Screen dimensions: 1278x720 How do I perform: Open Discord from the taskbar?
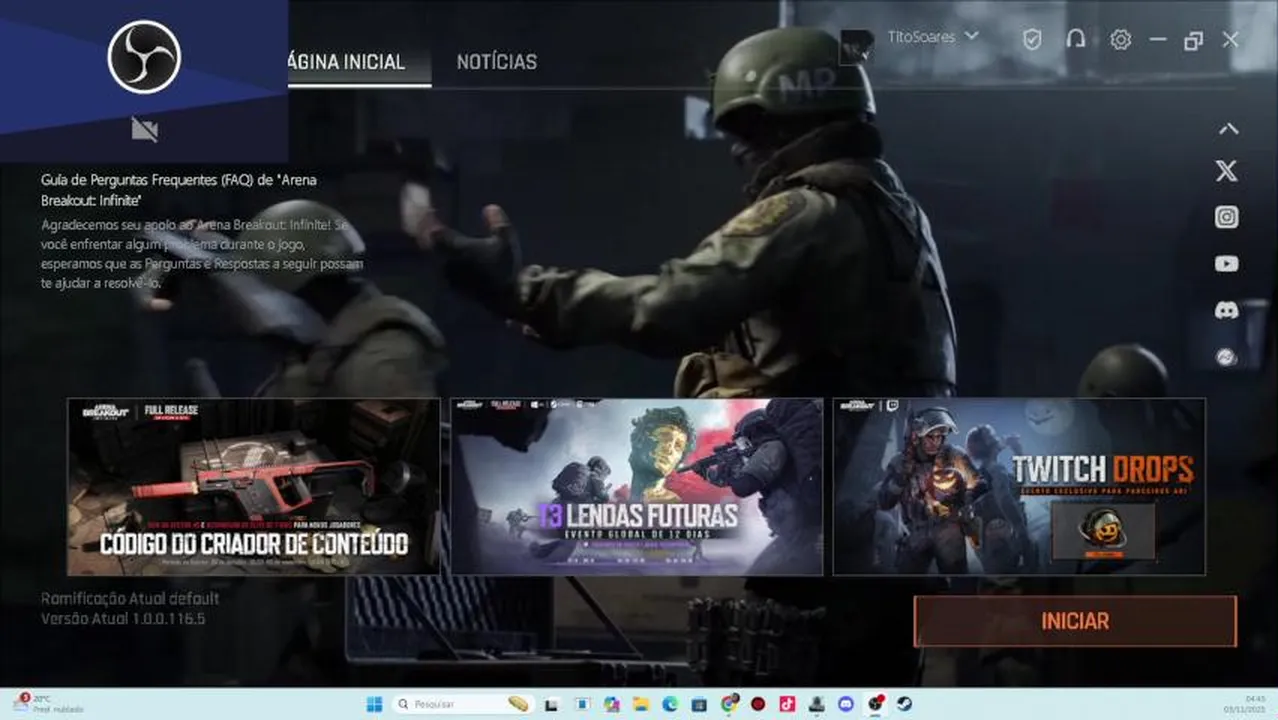[x=846, y=704]
